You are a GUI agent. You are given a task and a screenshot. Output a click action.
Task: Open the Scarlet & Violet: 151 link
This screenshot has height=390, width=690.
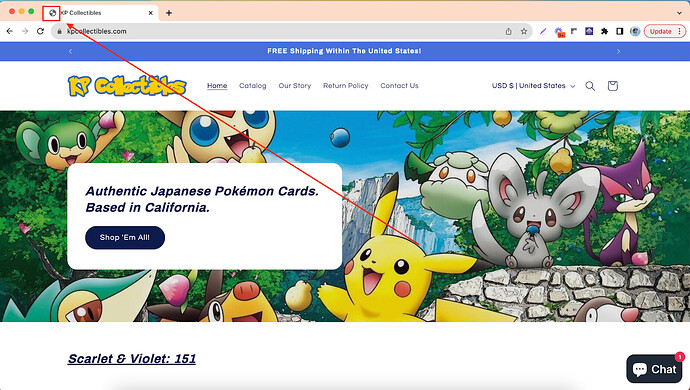132,359
